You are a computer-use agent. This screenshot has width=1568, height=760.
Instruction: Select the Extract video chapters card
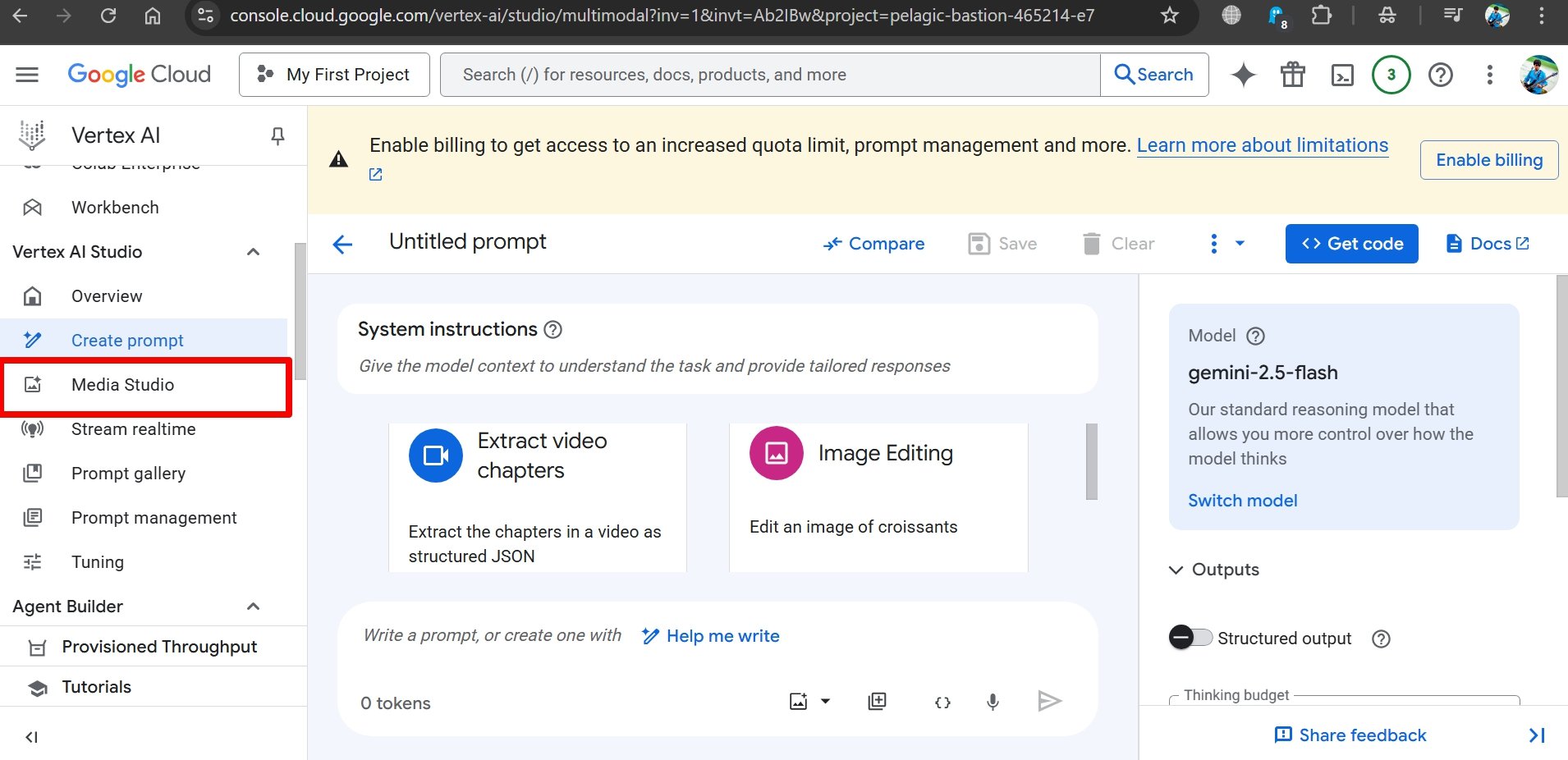[x=538, y=497]
